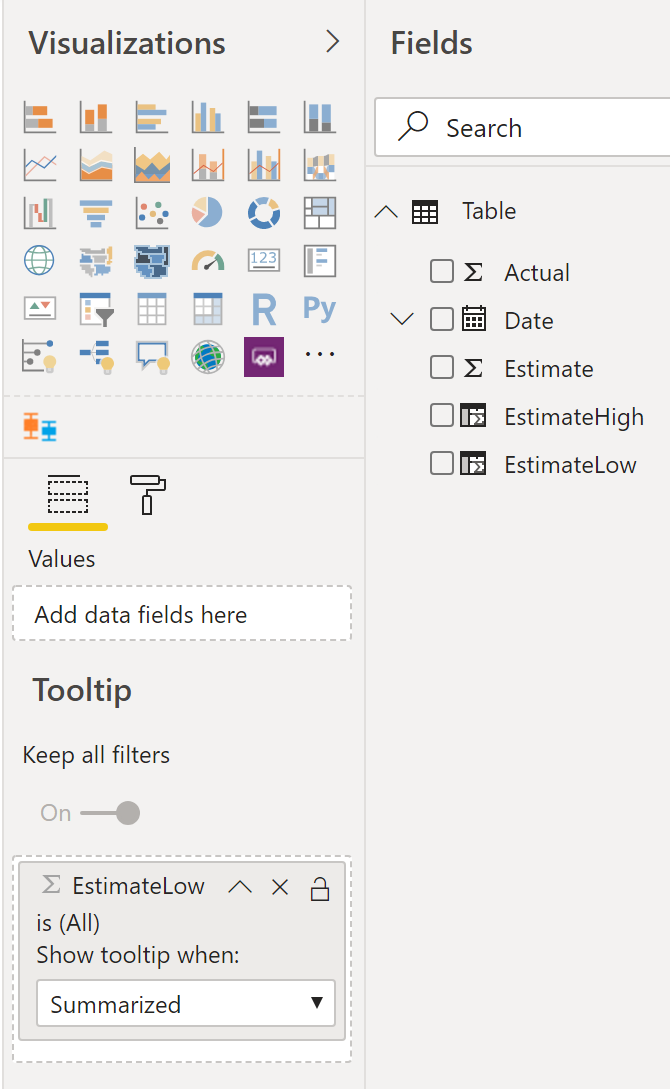Click the Date field name
This screenshot has width=670, height=1089.
[x=528, y=321]
